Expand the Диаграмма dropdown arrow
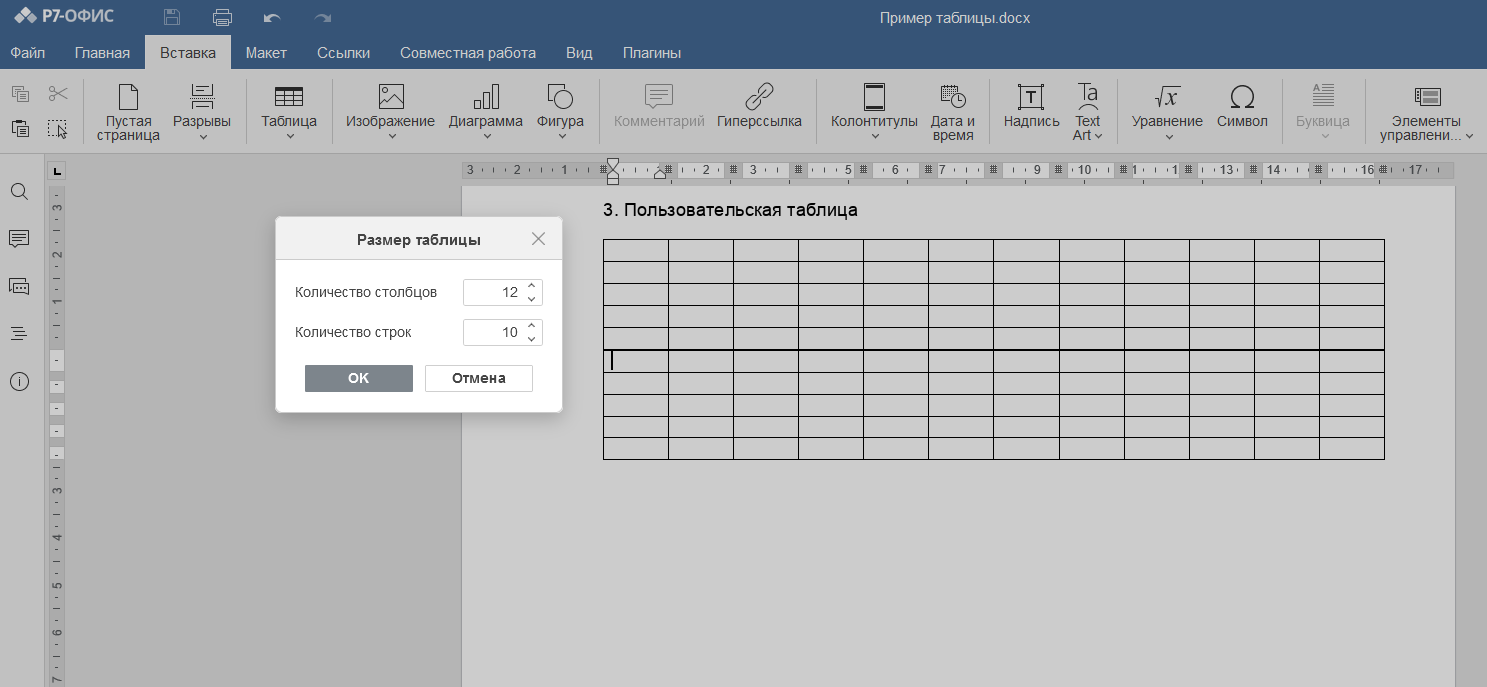This screenshot has width=1487, height=687. (x=486, y=137)
